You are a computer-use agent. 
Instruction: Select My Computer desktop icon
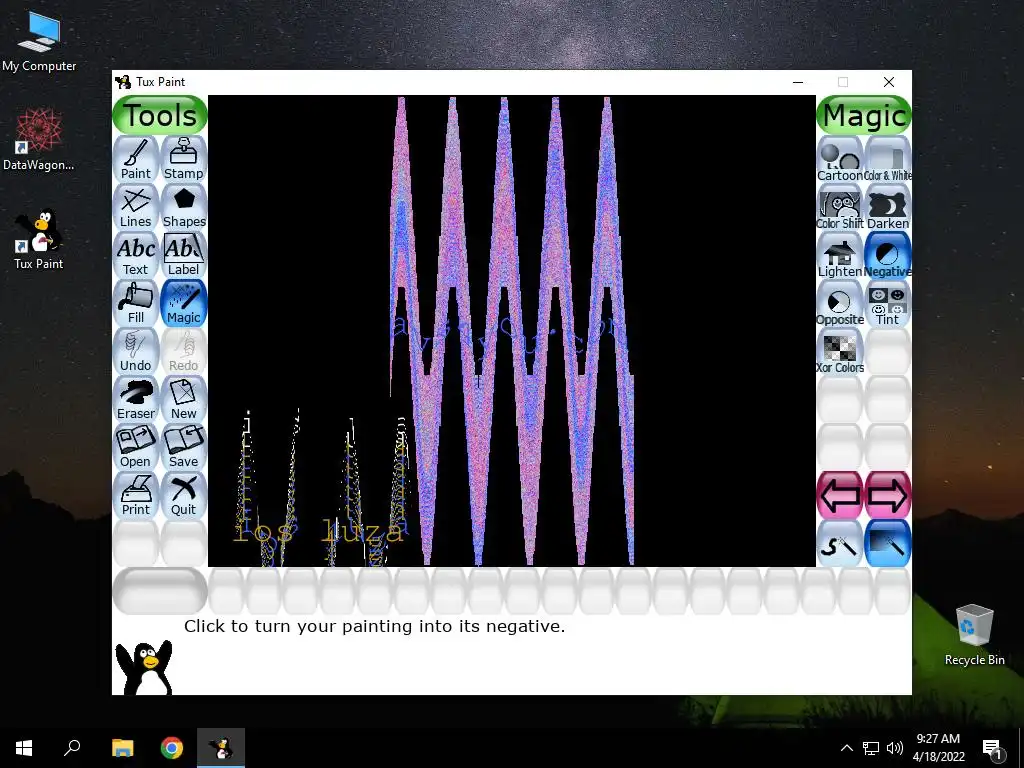(39, 42)
